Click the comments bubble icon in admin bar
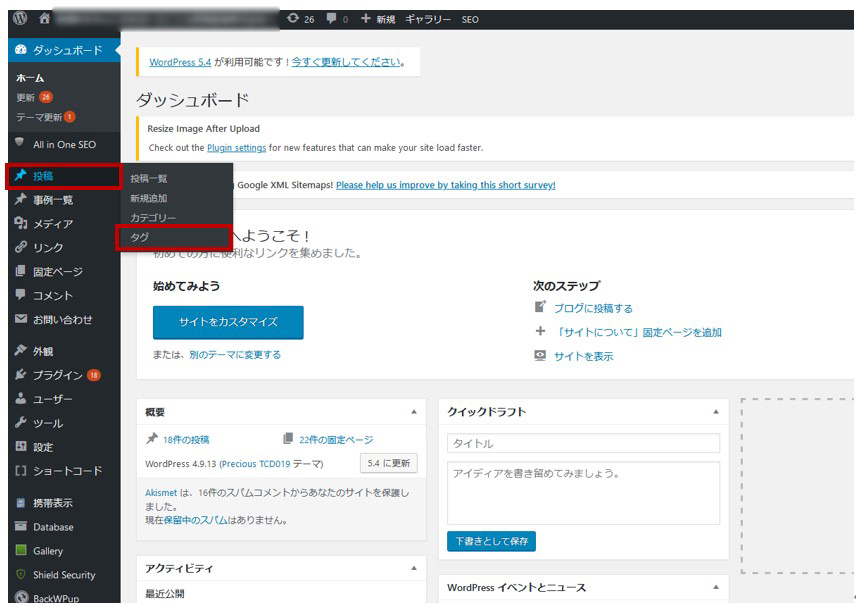The image size is (856, 606). [332, 18]
